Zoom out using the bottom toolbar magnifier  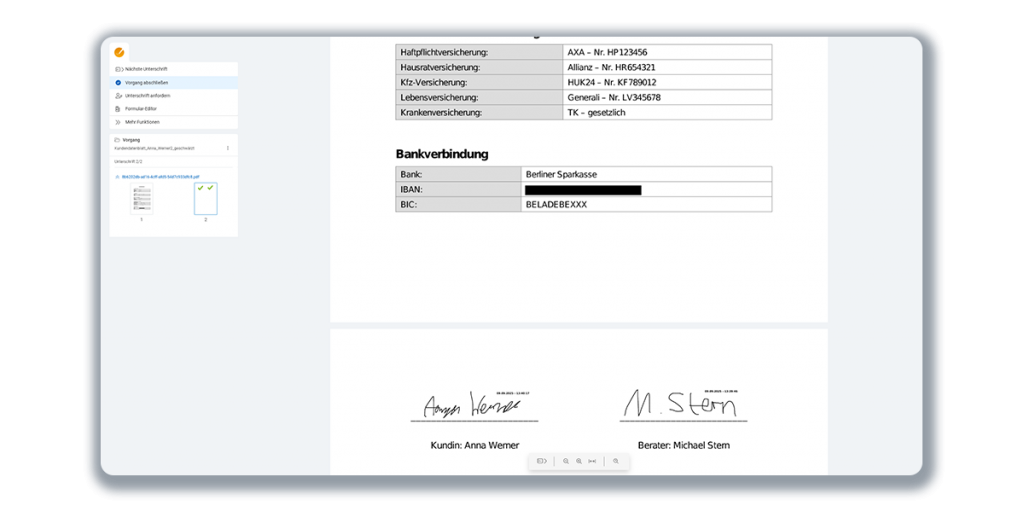[566, 461]
